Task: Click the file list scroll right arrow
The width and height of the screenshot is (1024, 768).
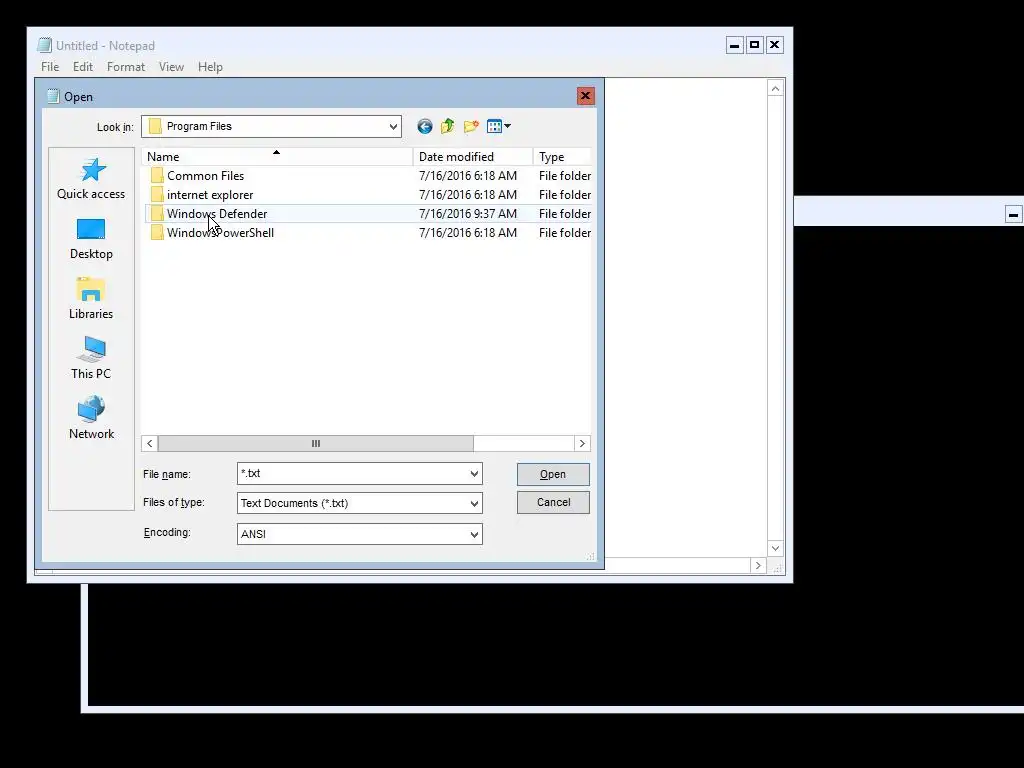Action: (582, 443)
